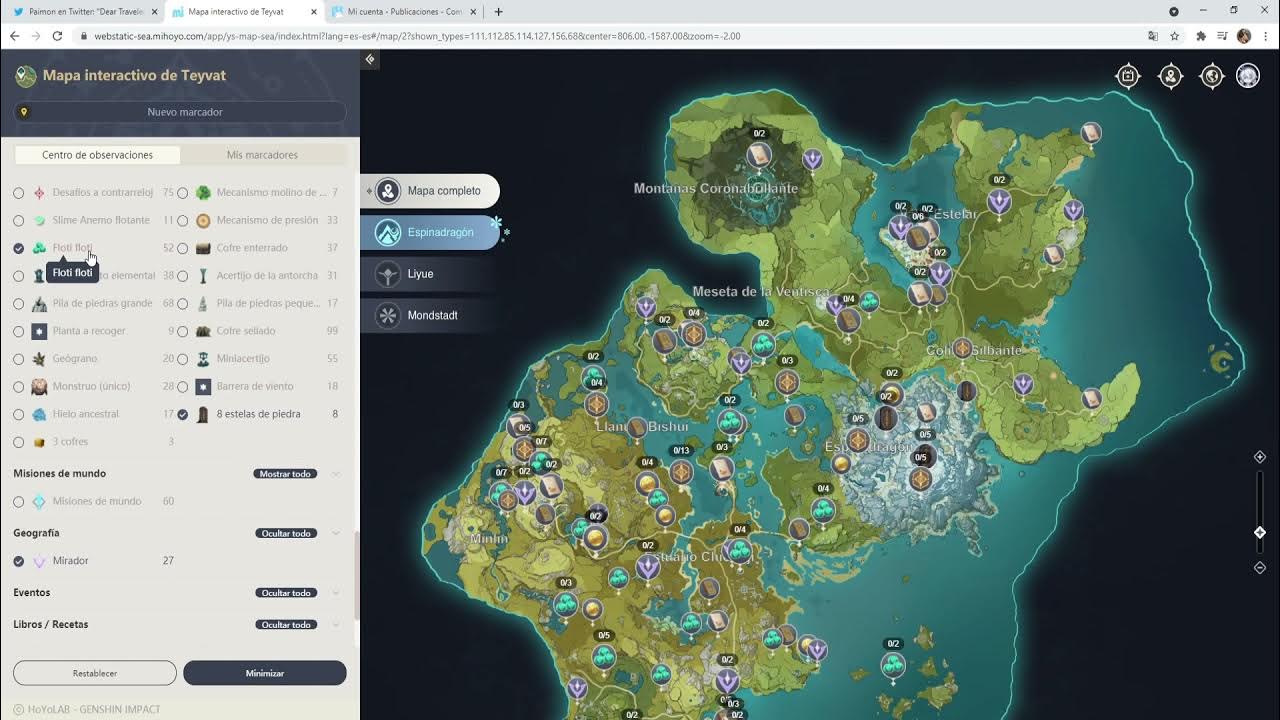
Task: Select the Mondstadt region
Action: 431,315
